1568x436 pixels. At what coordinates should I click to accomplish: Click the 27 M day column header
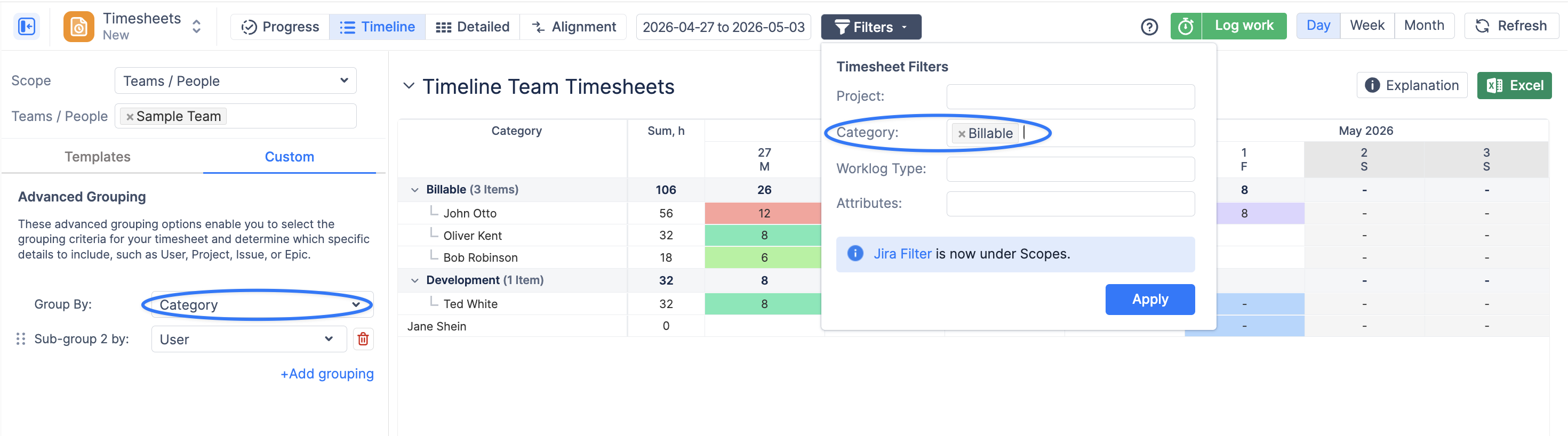pyautogui.click(x=764, y=159)
